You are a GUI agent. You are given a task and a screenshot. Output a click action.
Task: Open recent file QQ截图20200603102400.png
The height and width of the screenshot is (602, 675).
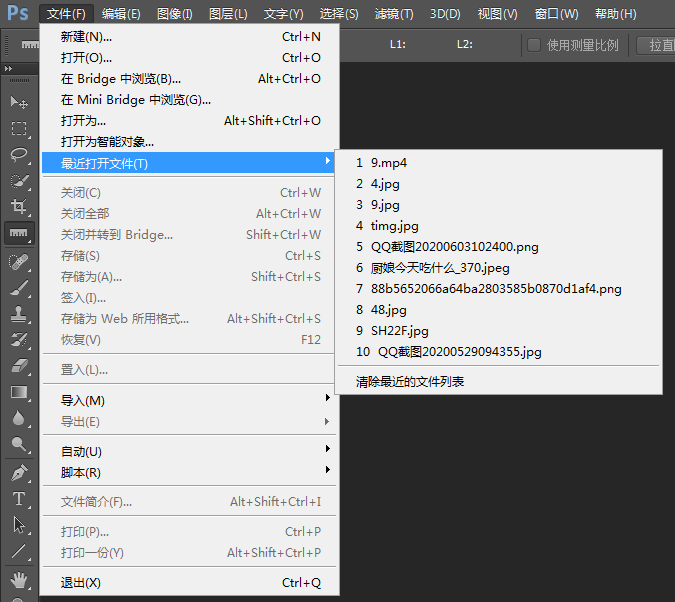click(499, 247)
